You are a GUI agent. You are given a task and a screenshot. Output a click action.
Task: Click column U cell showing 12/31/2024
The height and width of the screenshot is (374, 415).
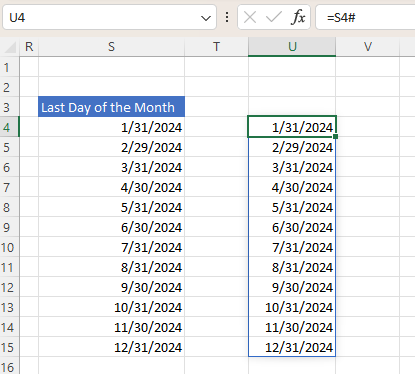[292, 347]
